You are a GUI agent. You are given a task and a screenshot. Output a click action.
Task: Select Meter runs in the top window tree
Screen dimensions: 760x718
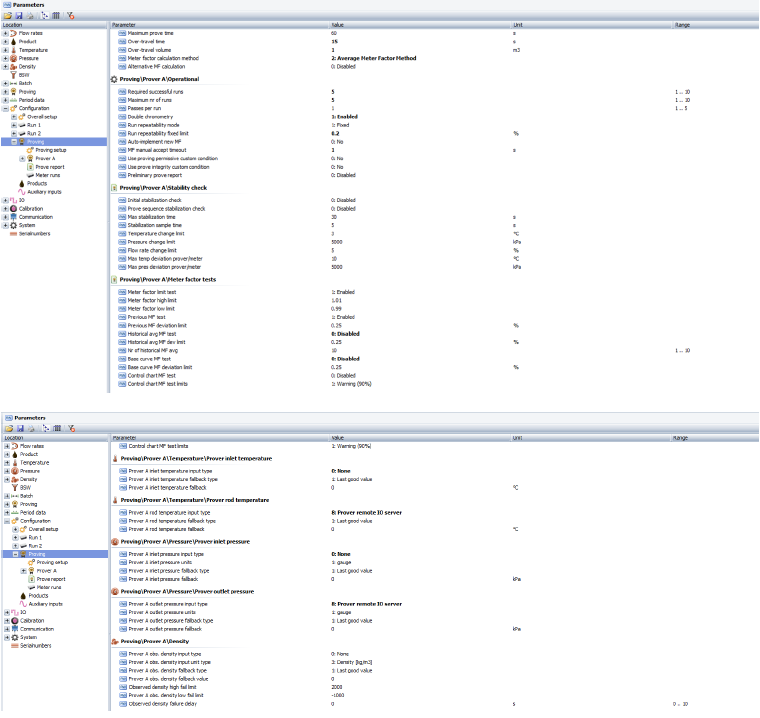[48, 176]
